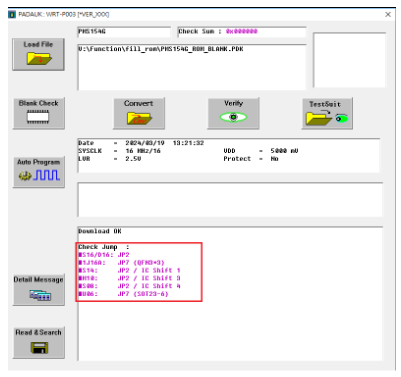
Task: Click the Blank Check button
Action: (x=39, y=113)
